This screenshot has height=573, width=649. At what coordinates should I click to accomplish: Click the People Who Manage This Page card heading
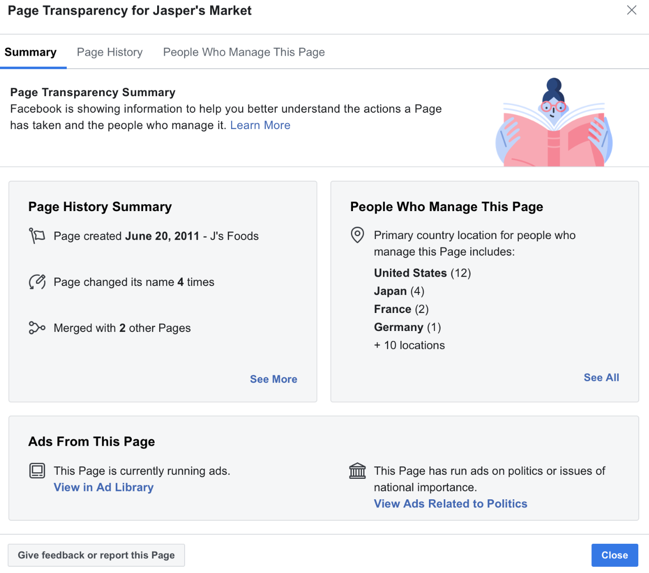pos(447,207)
